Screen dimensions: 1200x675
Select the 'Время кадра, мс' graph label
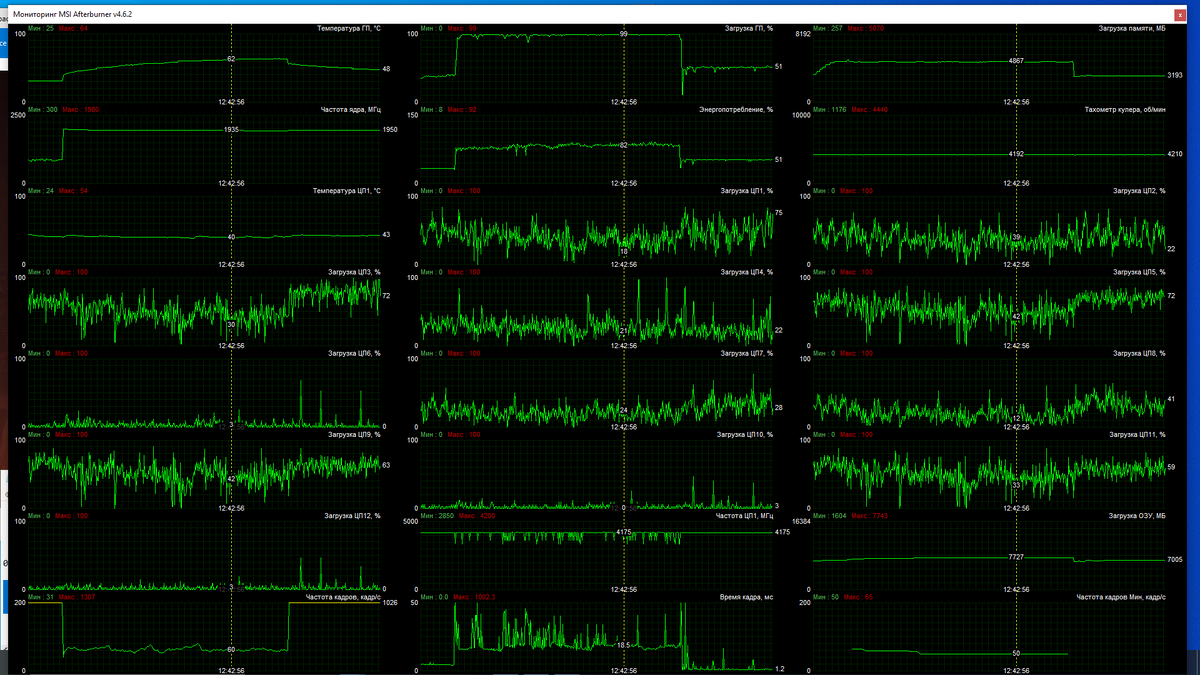tap(746, 597)
